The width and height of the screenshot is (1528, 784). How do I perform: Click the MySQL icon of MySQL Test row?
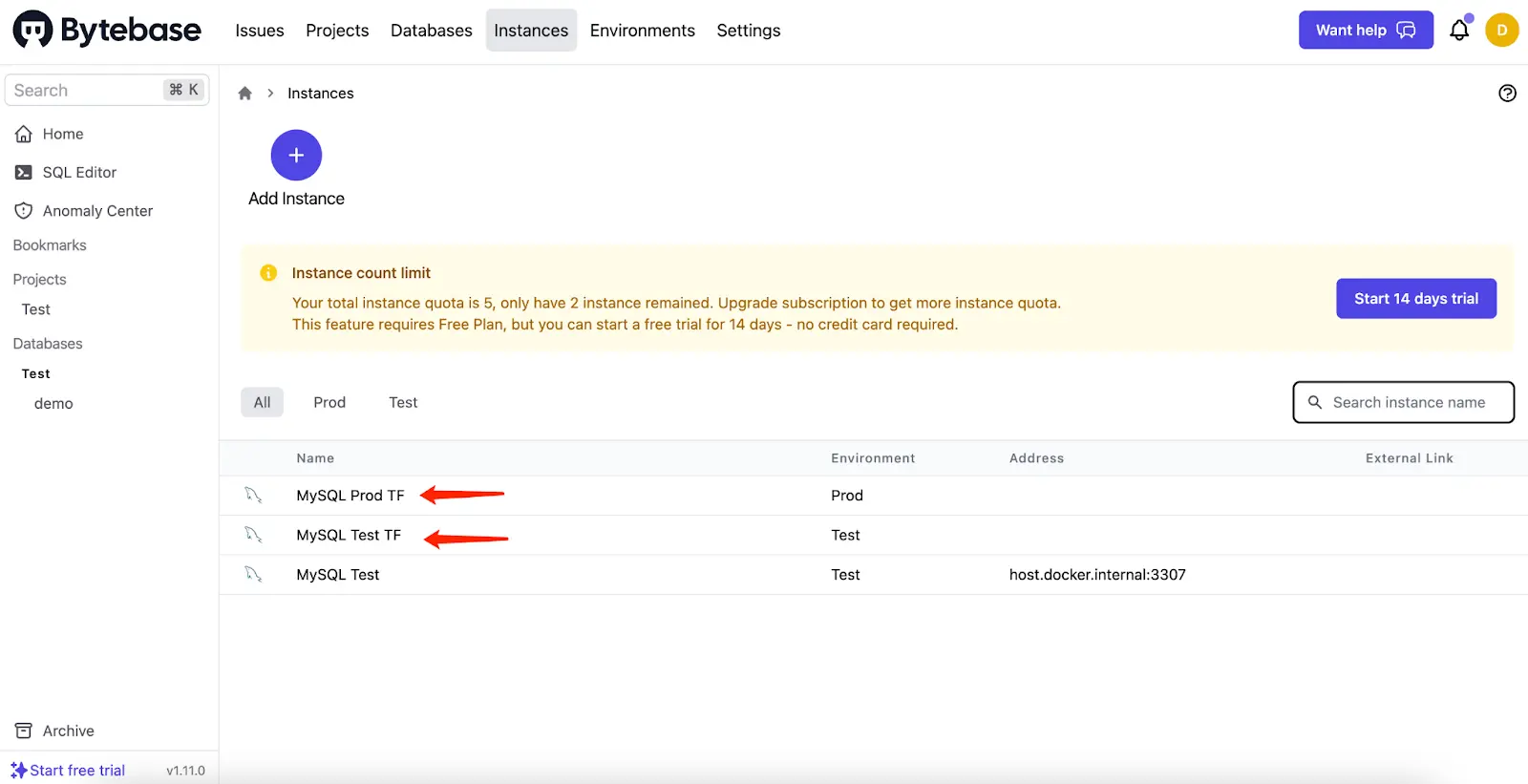(253, 574)
